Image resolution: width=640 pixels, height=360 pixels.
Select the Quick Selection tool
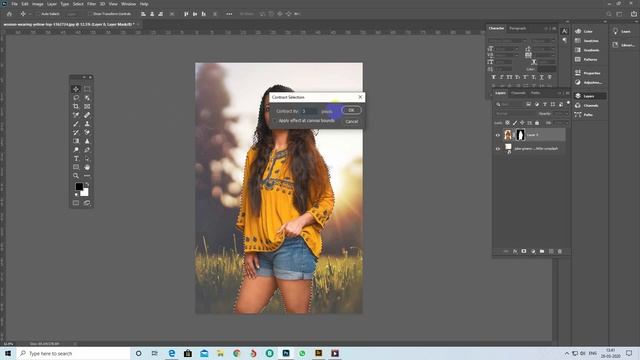(x=87, y=98)
